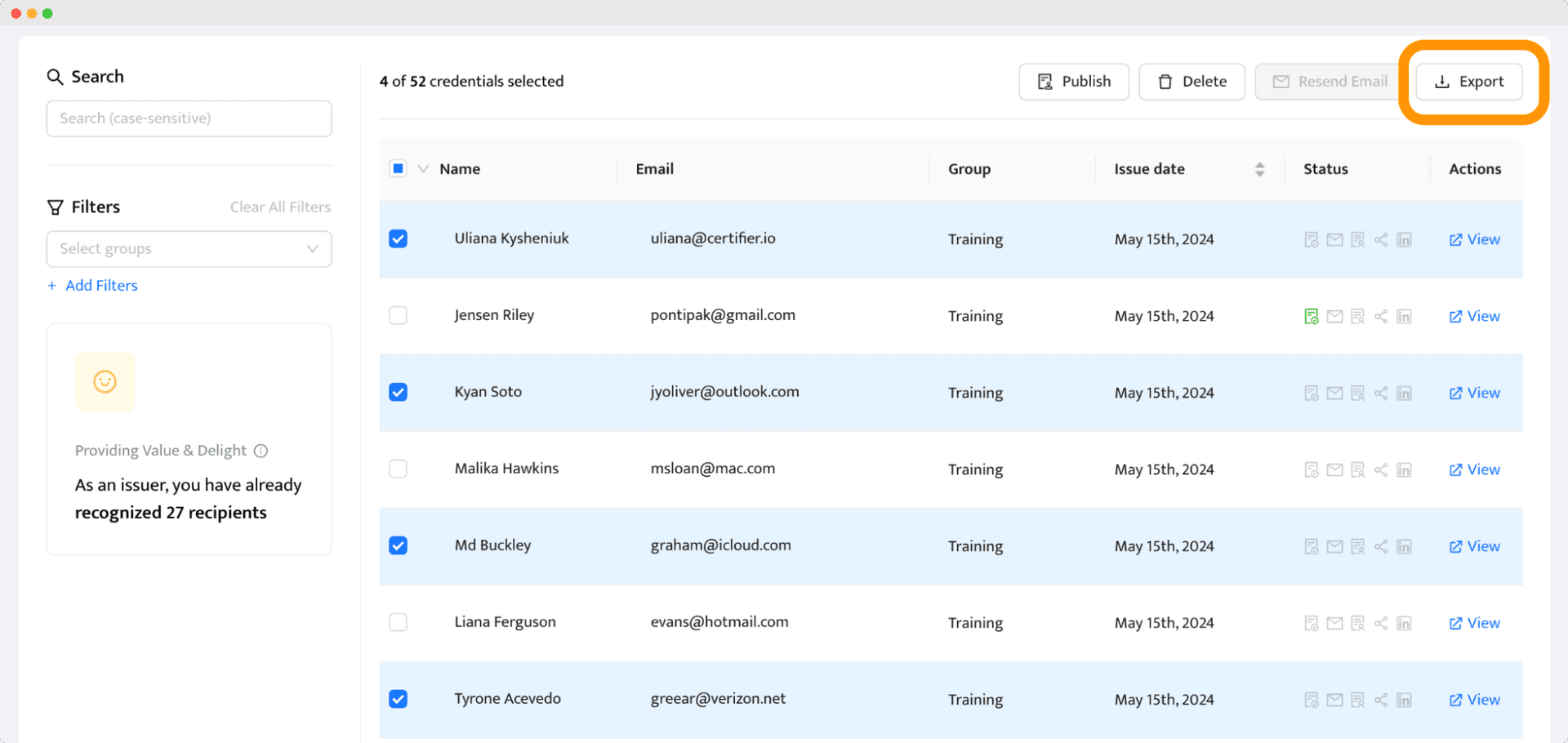Image resolution: width=1568 pixels, height=743 pixels.
Task: Open View link for Kyan Soto
Action: tap(1474, 393)
